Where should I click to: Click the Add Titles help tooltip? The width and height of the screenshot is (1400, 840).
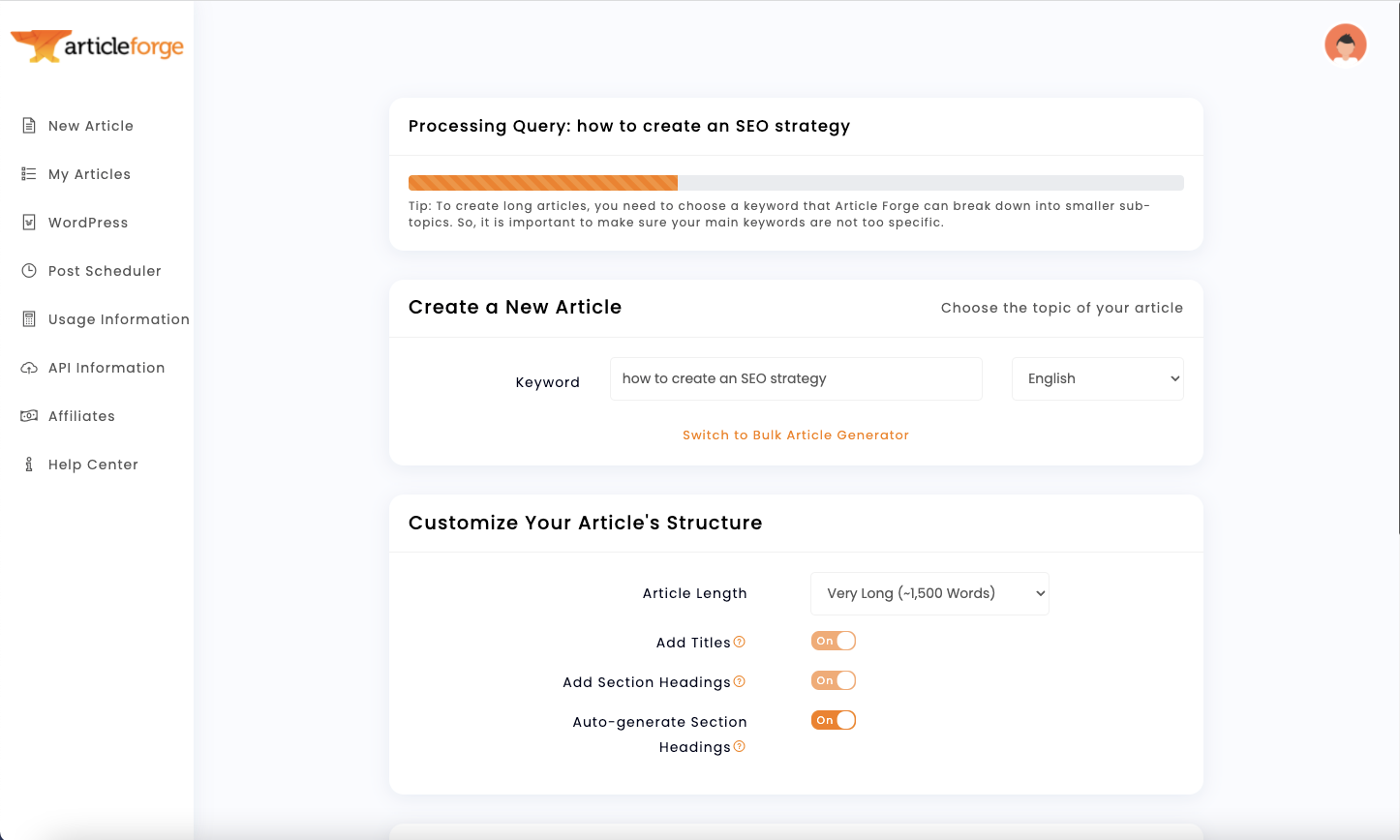739,641
